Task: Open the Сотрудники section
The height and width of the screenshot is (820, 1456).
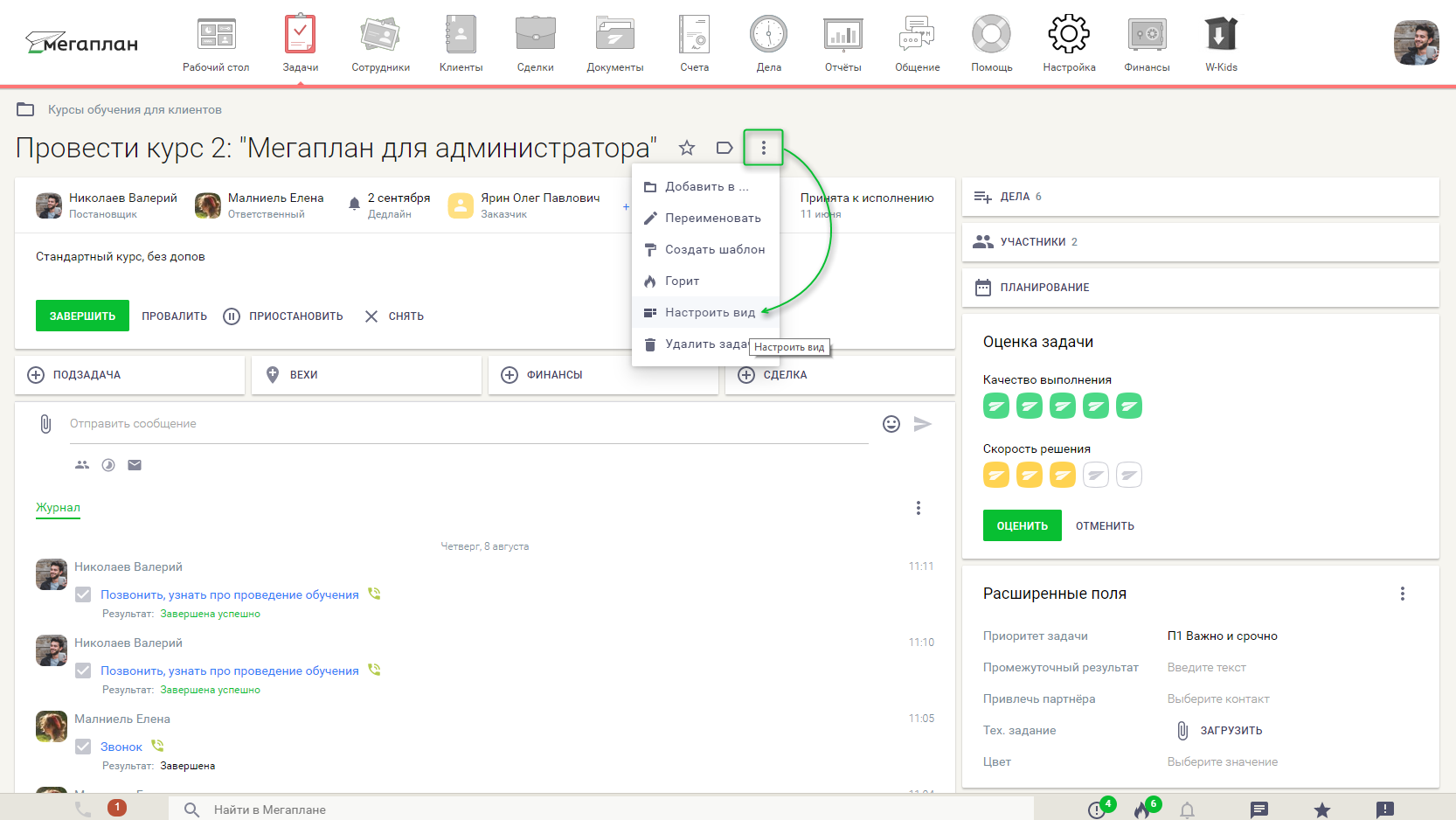Action: tap(380, 44)
